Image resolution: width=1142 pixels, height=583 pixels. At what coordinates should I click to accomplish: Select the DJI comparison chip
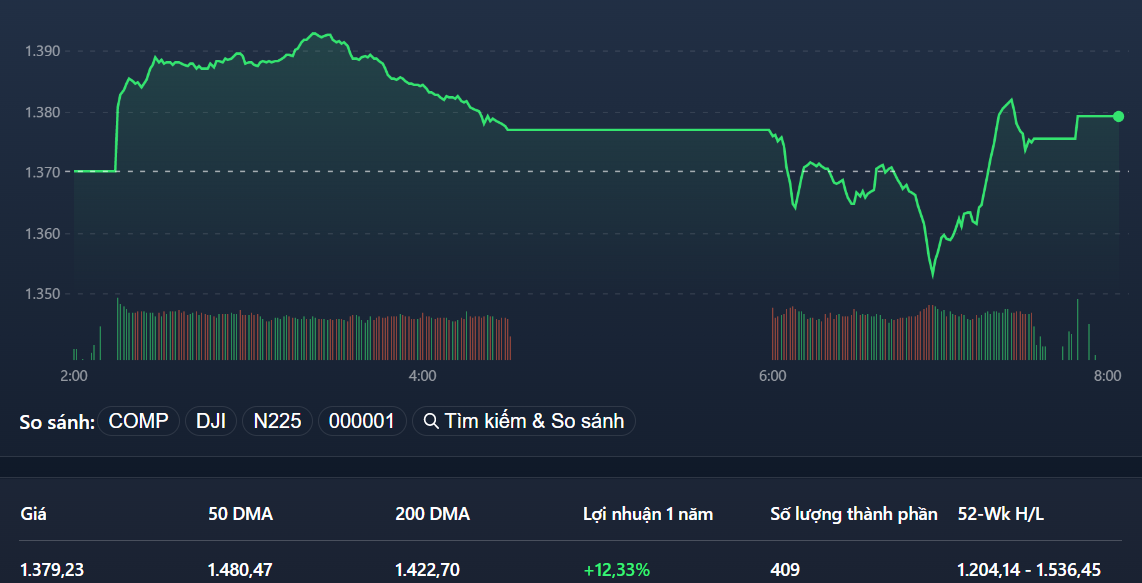coord(210,421)
